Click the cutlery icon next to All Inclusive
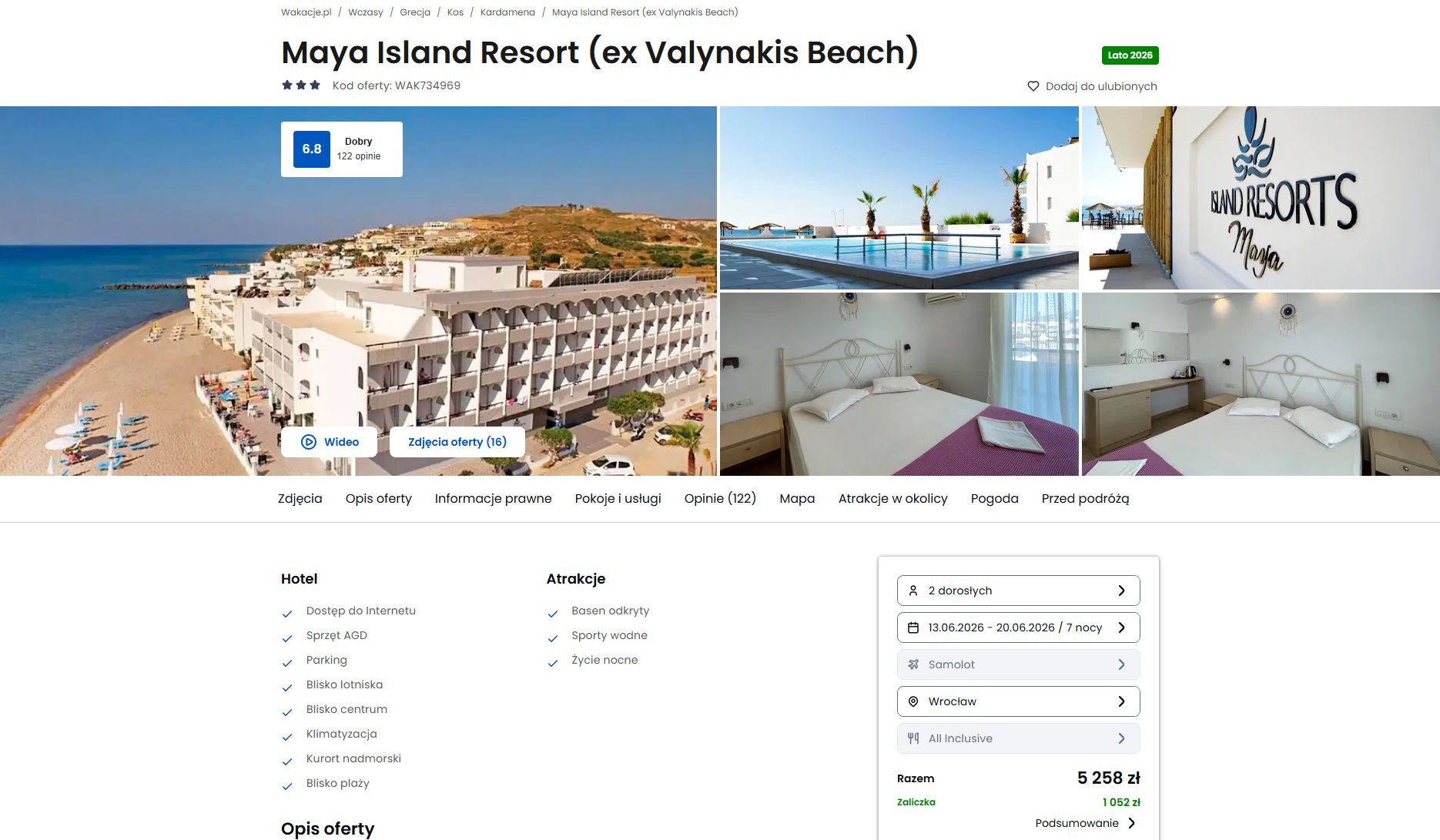The image size is (1440, 840). 913,738
